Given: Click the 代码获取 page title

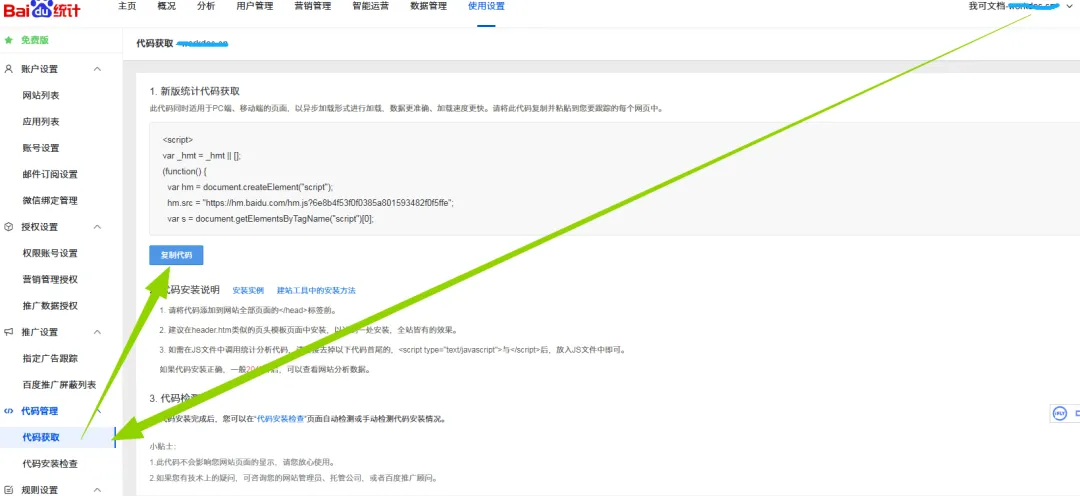Looking at the screenshot, I should coord(154,43).
